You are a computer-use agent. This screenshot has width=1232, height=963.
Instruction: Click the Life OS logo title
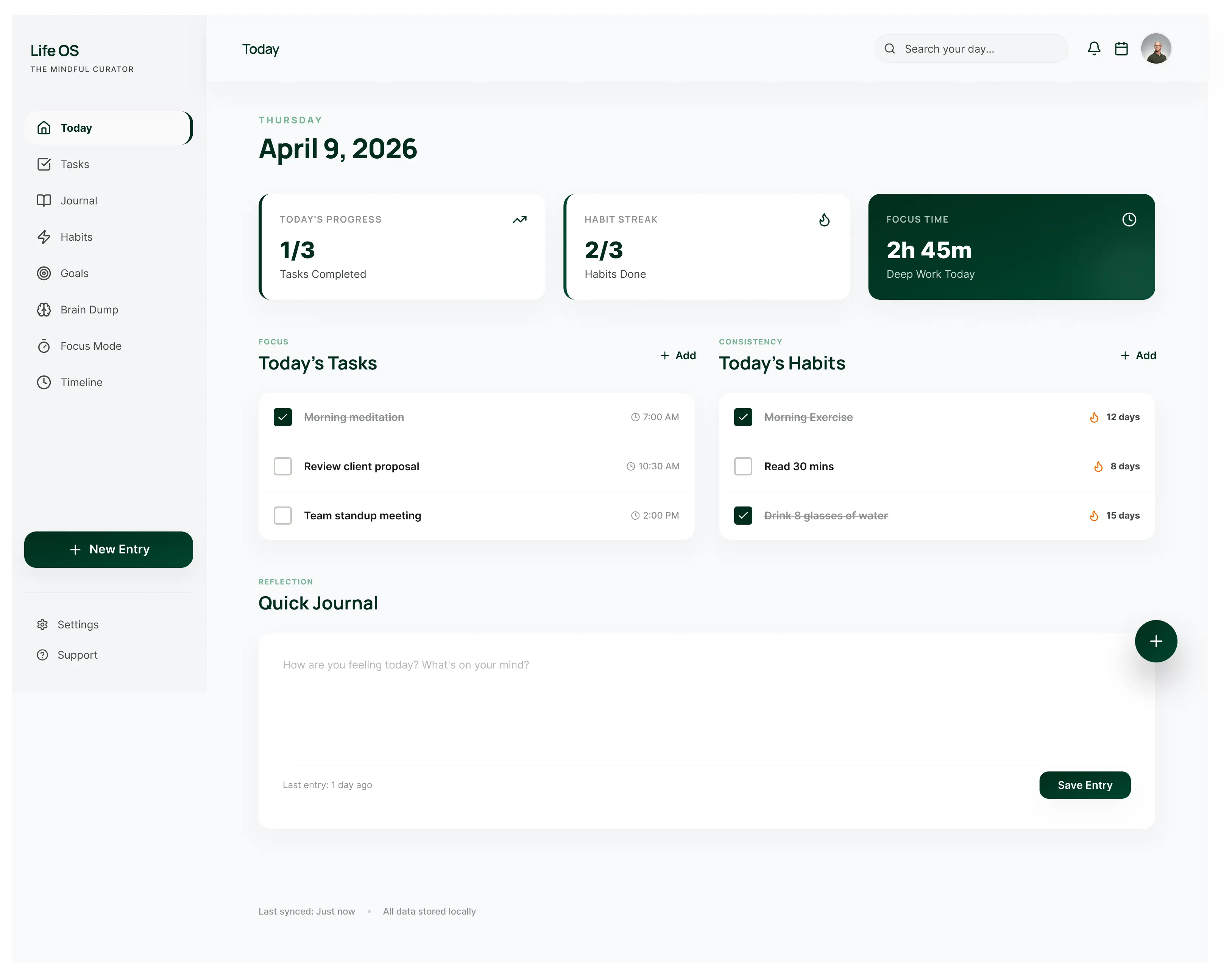pos(55,51)
